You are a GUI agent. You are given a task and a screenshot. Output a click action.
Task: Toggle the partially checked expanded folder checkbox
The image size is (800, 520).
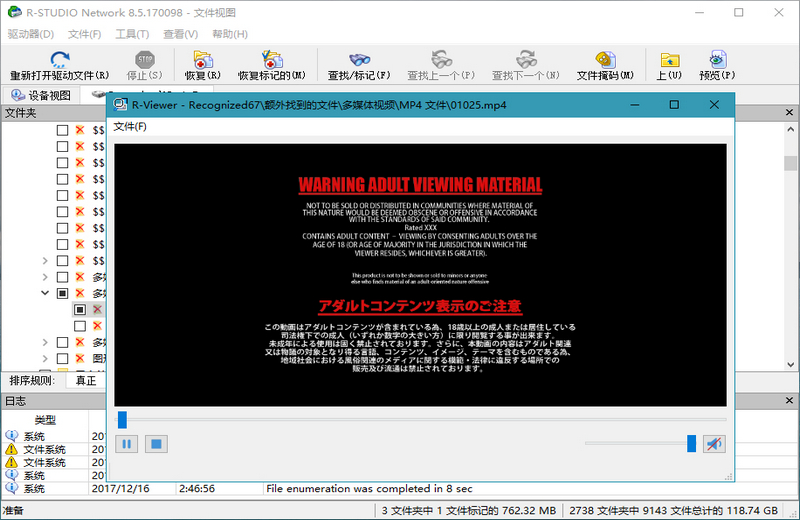coord(62,294)
